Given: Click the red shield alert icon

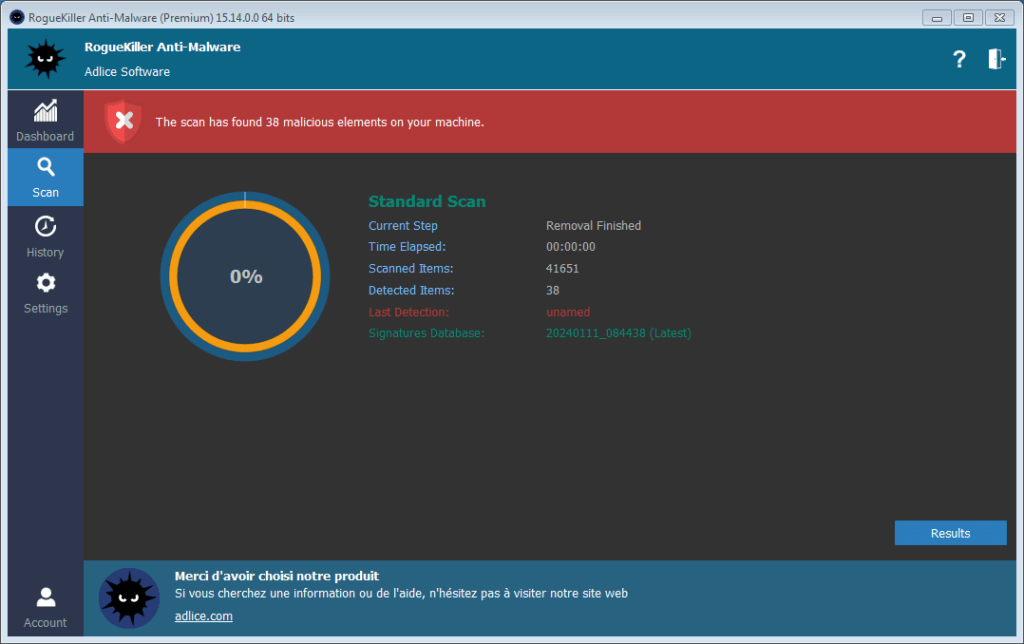Looking at the screenshot, I should coord(123,122).
